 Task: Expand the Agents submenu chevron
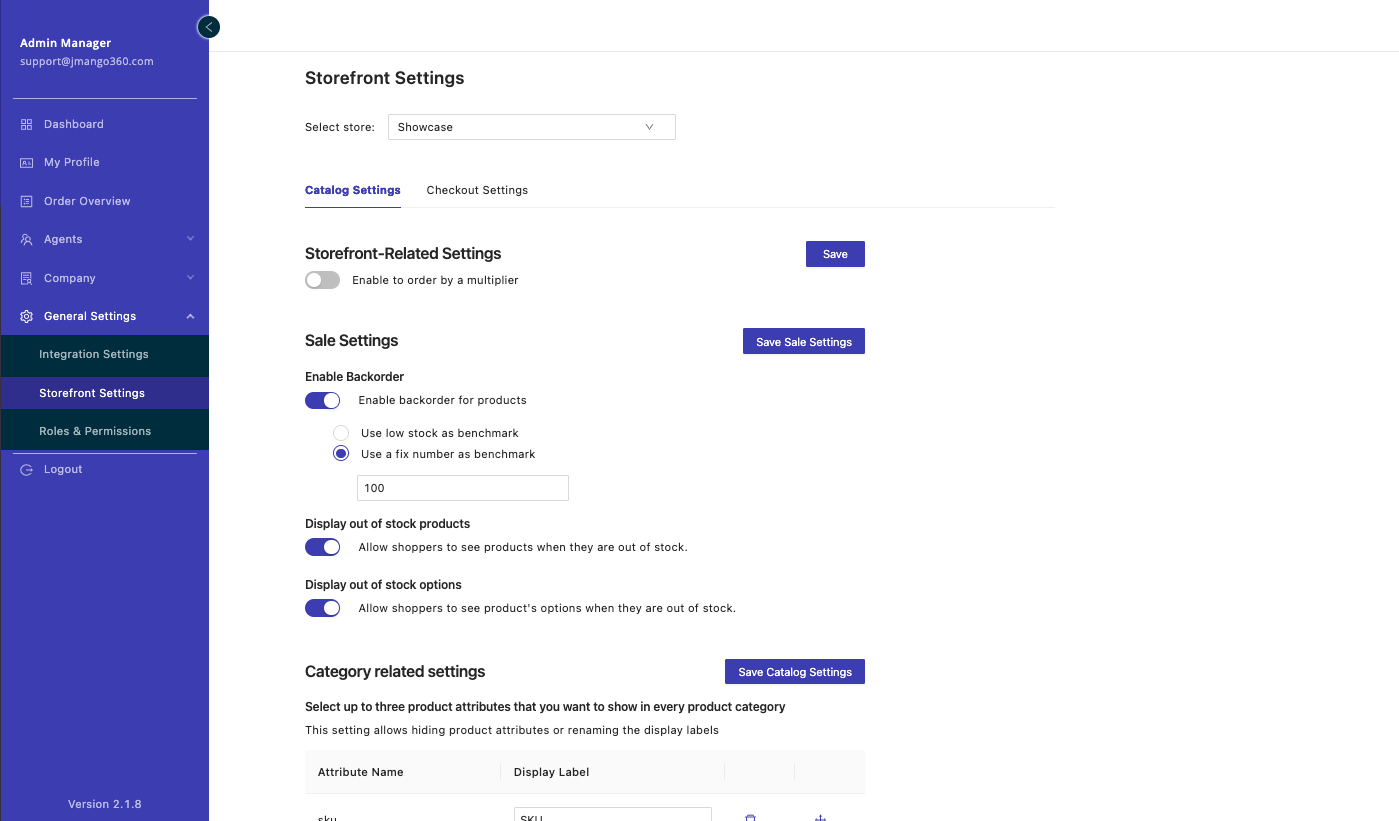click(190, 239)
